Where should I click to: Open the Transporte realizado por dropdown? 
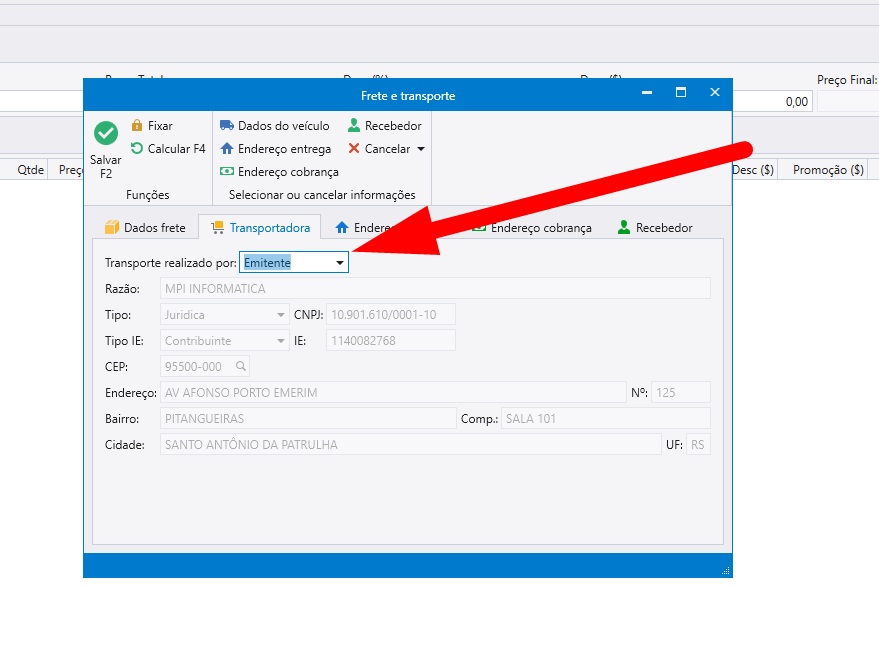340,263
